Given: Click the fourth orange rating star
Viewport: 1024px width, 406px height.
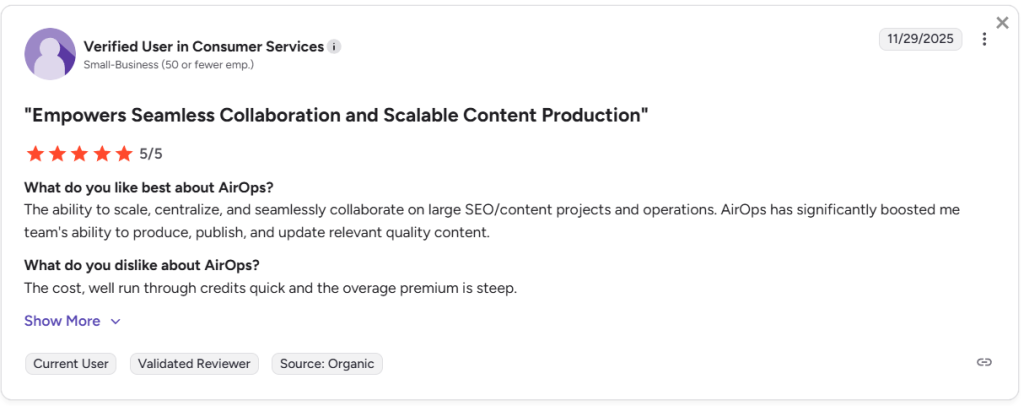Looking at the screenshot, I should (x=101, y=154).
